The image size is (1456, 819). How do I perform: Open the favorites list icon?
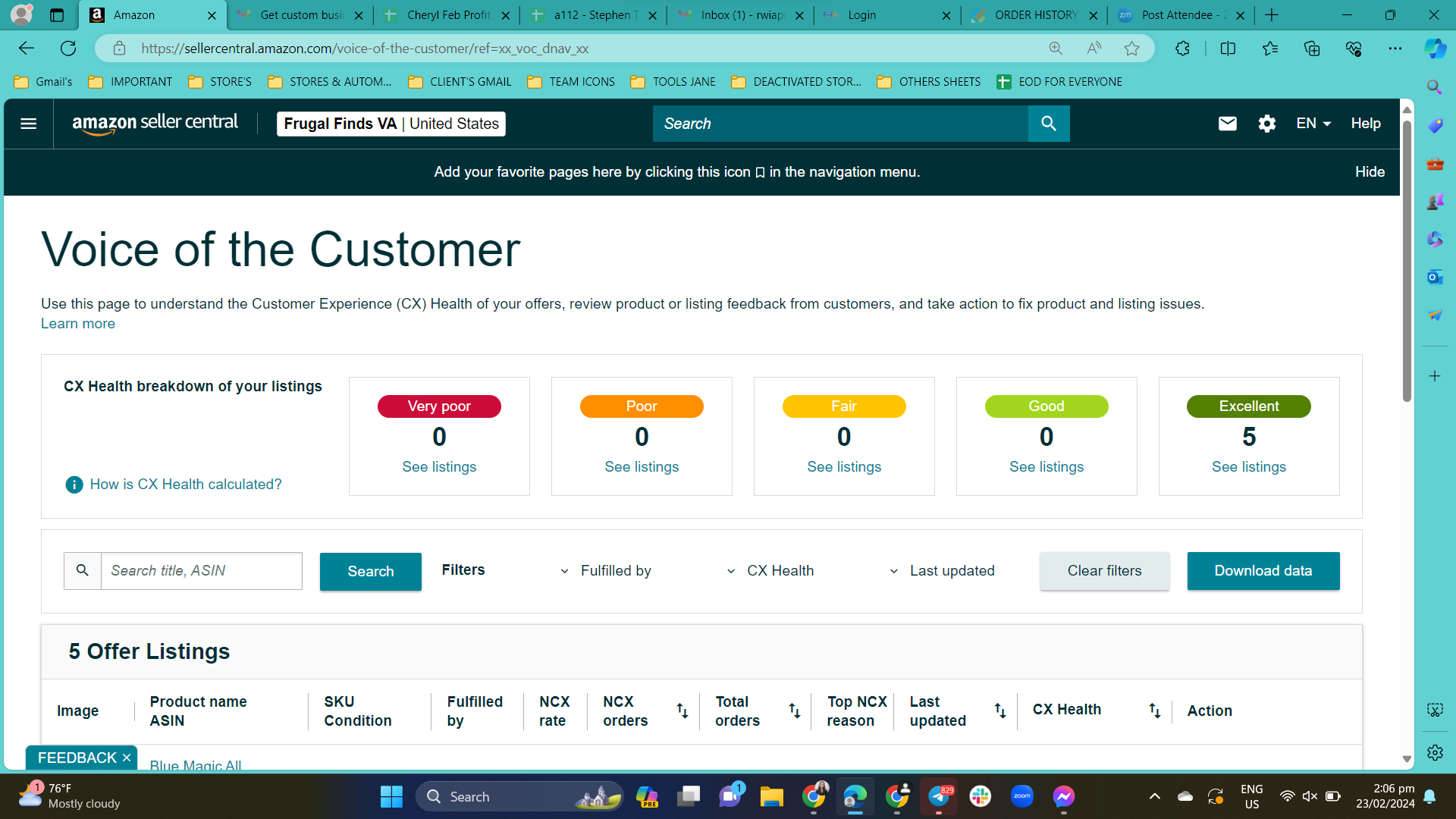[x=1270, y=49]
